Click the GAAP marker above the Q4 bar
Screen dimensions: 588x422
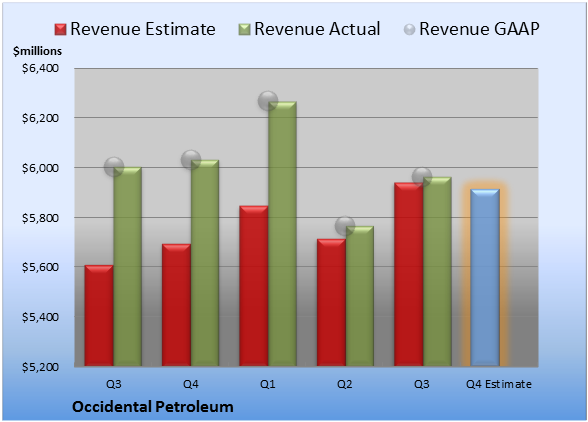191,159
